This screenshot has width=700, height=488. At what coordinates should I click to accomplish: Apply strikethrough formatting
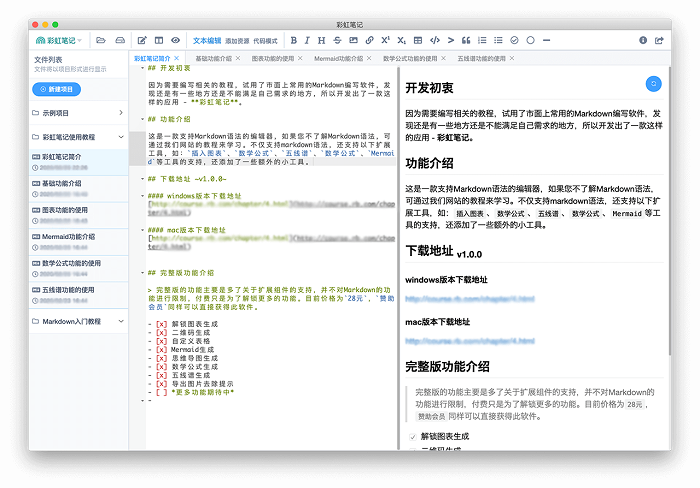pyautogui.click(x=337, y=40)
